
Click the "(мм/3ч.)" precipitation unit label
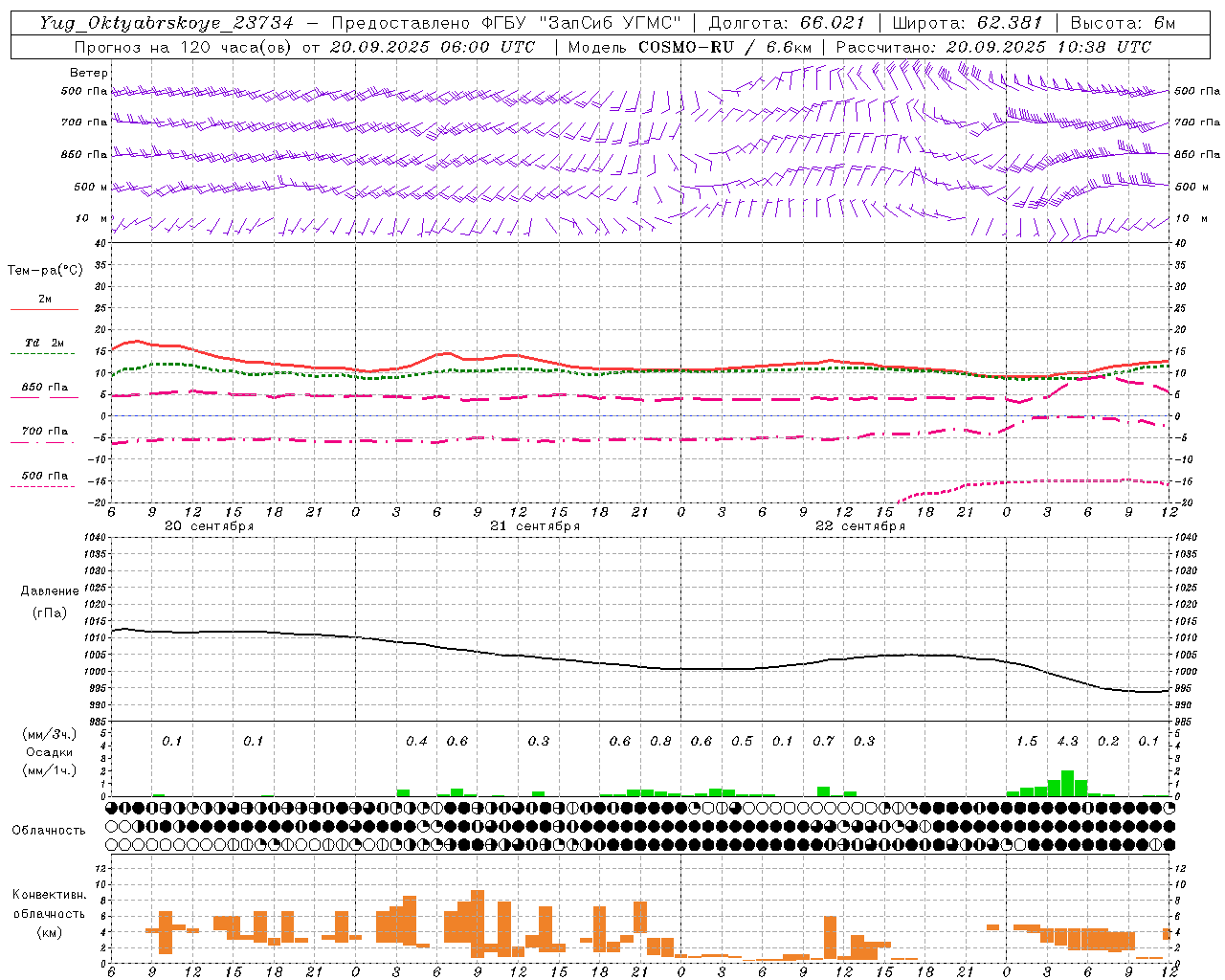50,734
